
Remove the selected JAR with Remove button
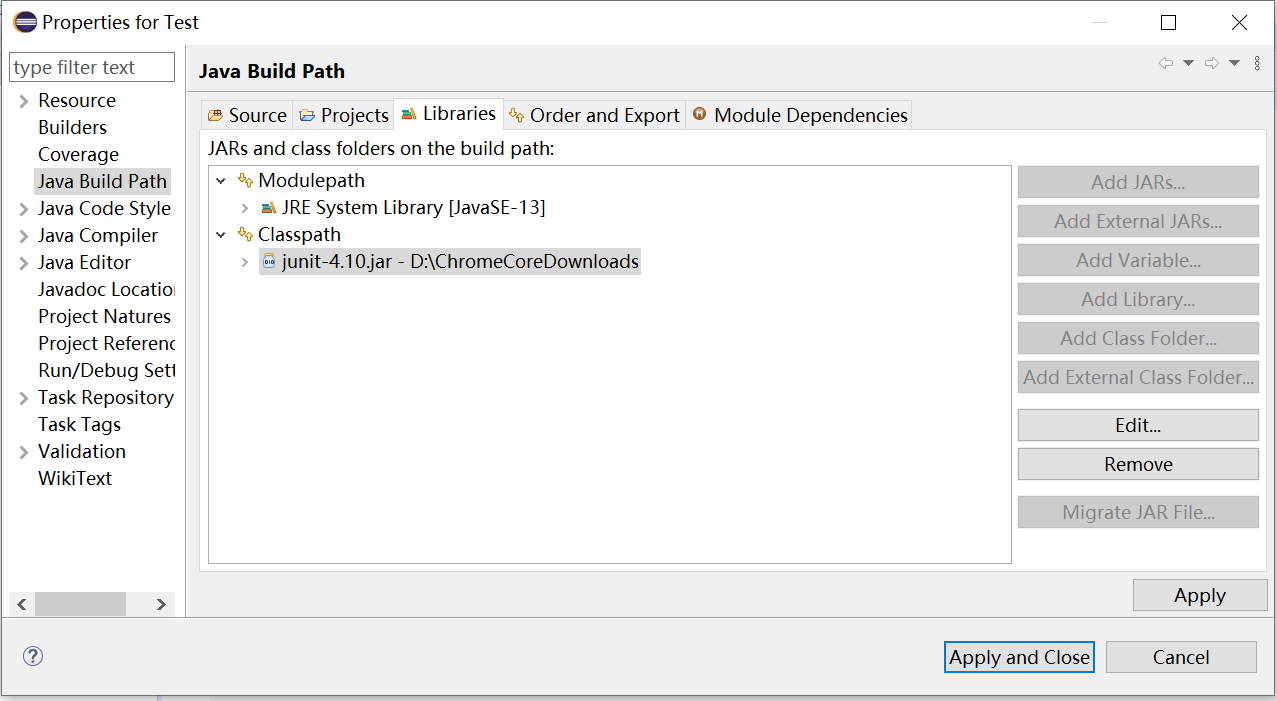tap(1138, 464)
